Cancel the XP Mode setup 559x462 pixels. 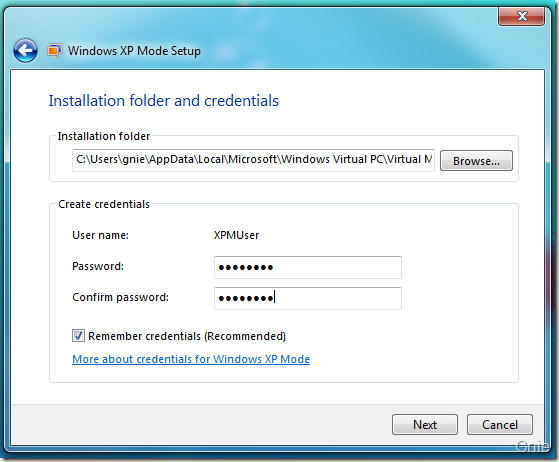pyautogui.click(x=500, y=425)
